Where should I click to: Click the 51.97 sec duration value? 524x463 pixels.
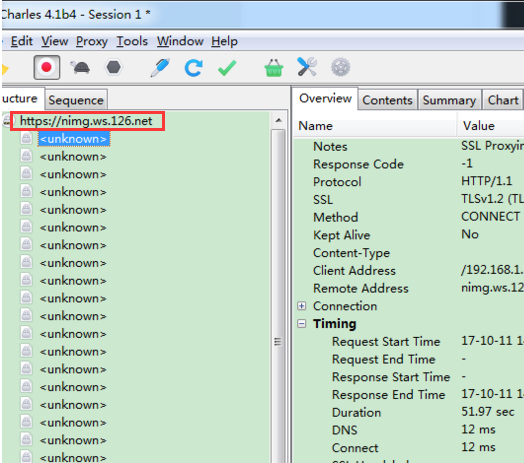click(x=488, y=412)
